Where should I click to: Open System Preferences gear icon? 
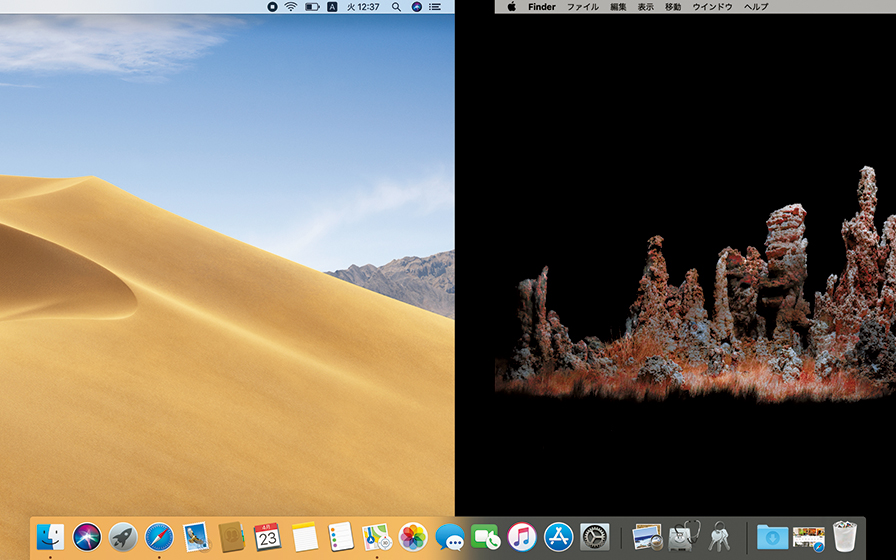click(x=595, y=537)
